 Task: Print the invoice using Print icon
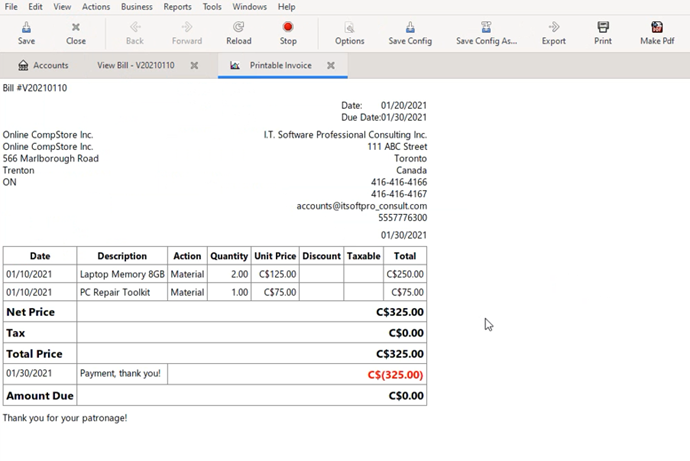pyautogui.click(x=602, y=33)
